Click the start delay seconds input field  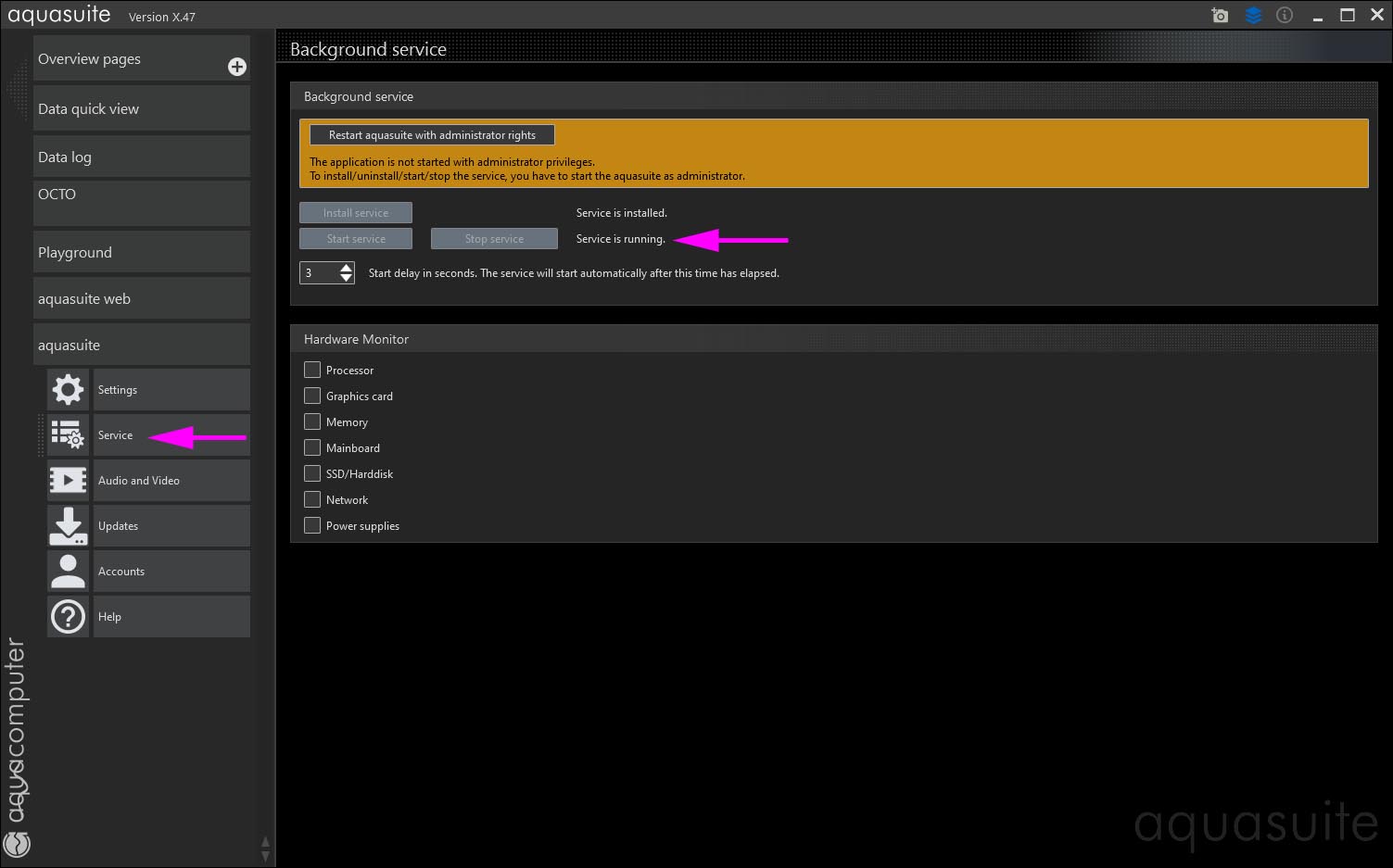coord(318,273)
